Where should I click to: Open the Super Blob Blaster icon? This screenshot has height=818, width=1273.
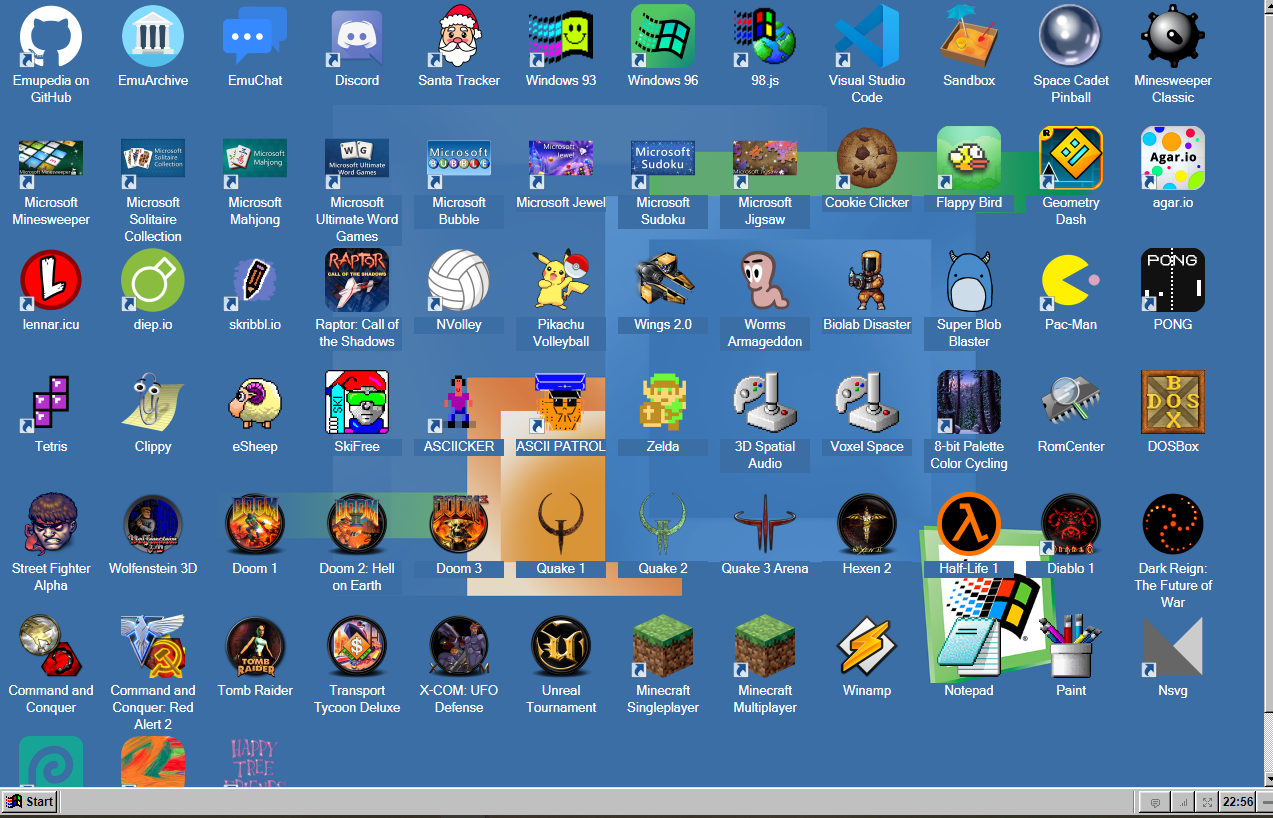969,280
